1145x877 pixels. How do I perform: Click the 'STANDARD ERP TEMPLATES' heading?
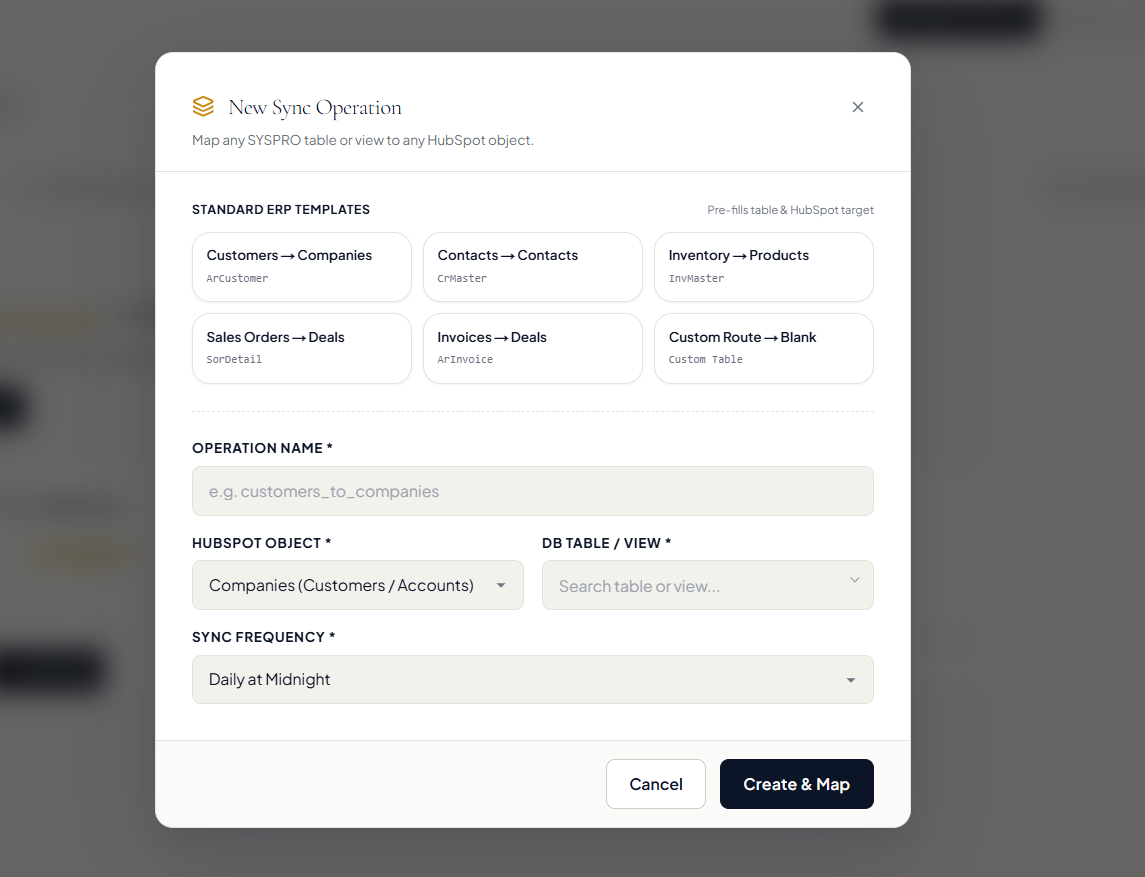(x=280, y=210)
